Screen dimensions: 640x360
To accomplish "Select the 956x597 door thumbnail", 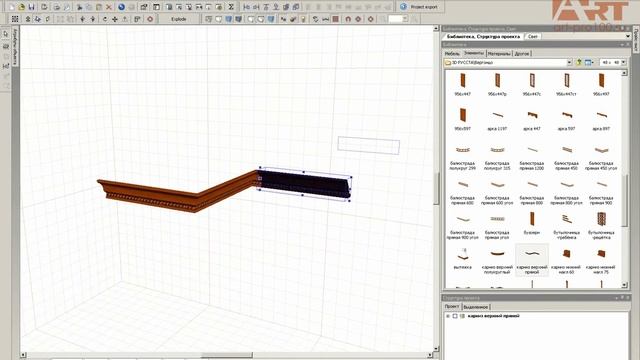I will click(x=462, y=119).
